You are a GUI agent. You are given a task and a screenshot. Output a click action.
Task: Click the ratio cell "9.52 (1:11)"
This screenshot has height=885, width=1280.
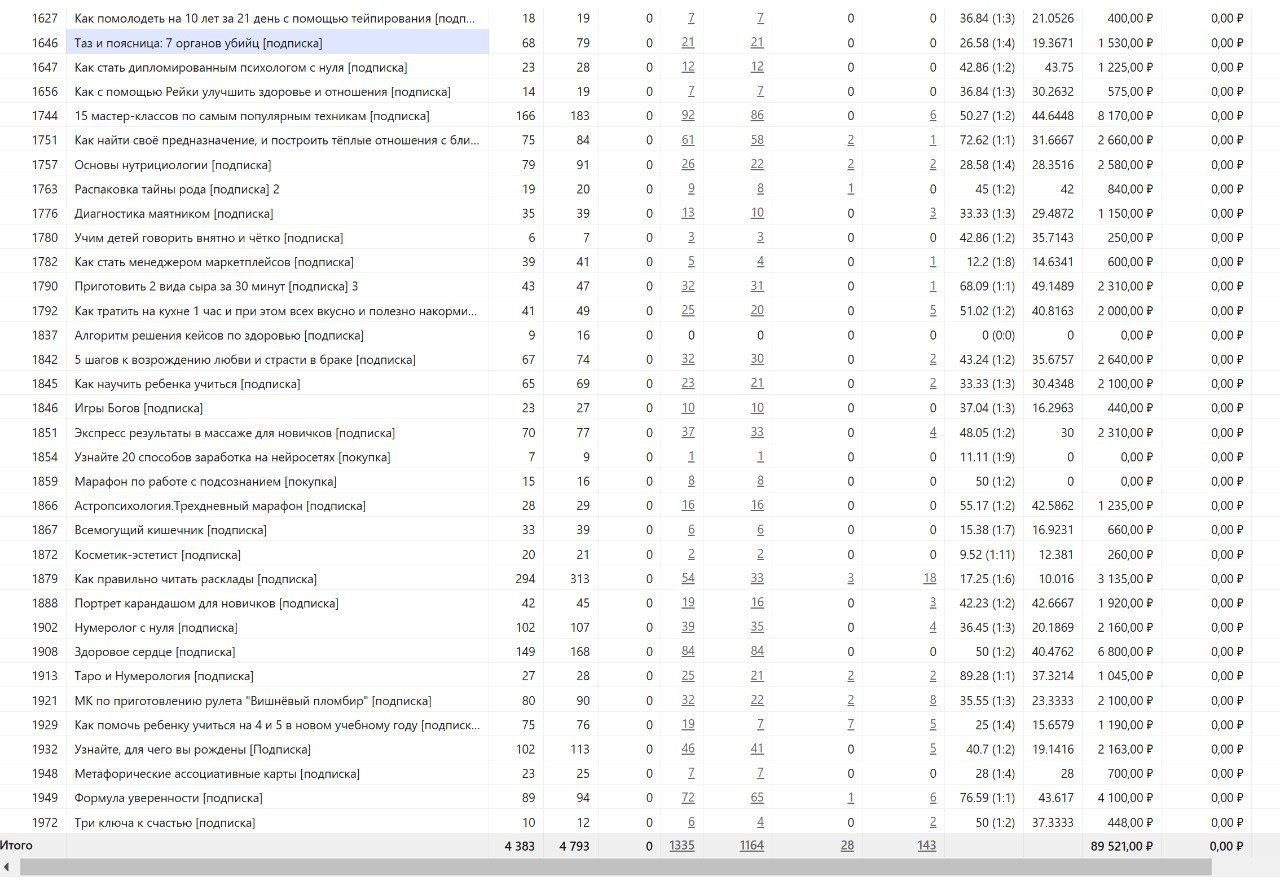coord(986,555)
